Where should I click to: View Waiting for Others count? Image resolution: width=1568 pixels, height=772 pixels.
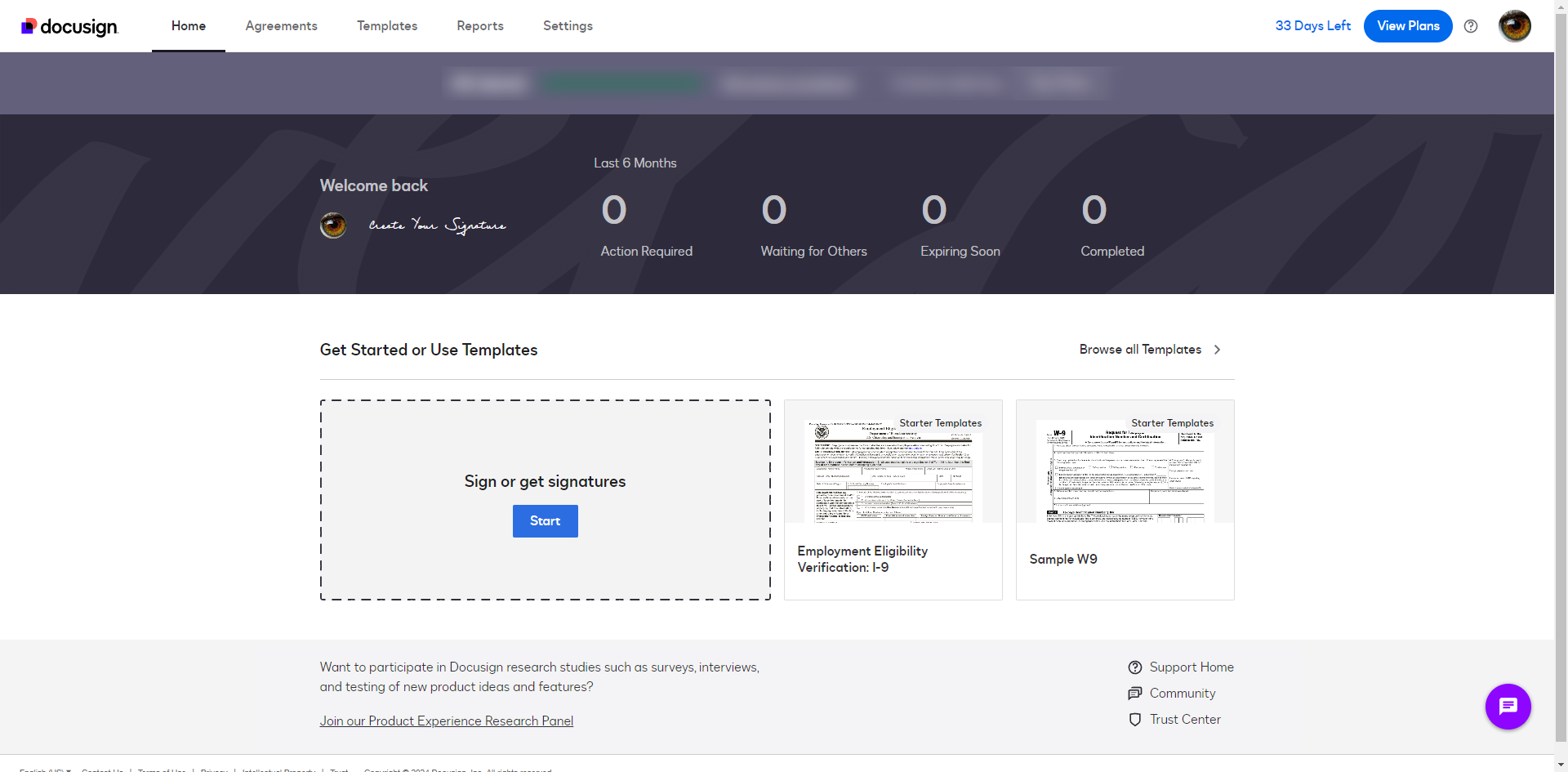click(814, 225)
